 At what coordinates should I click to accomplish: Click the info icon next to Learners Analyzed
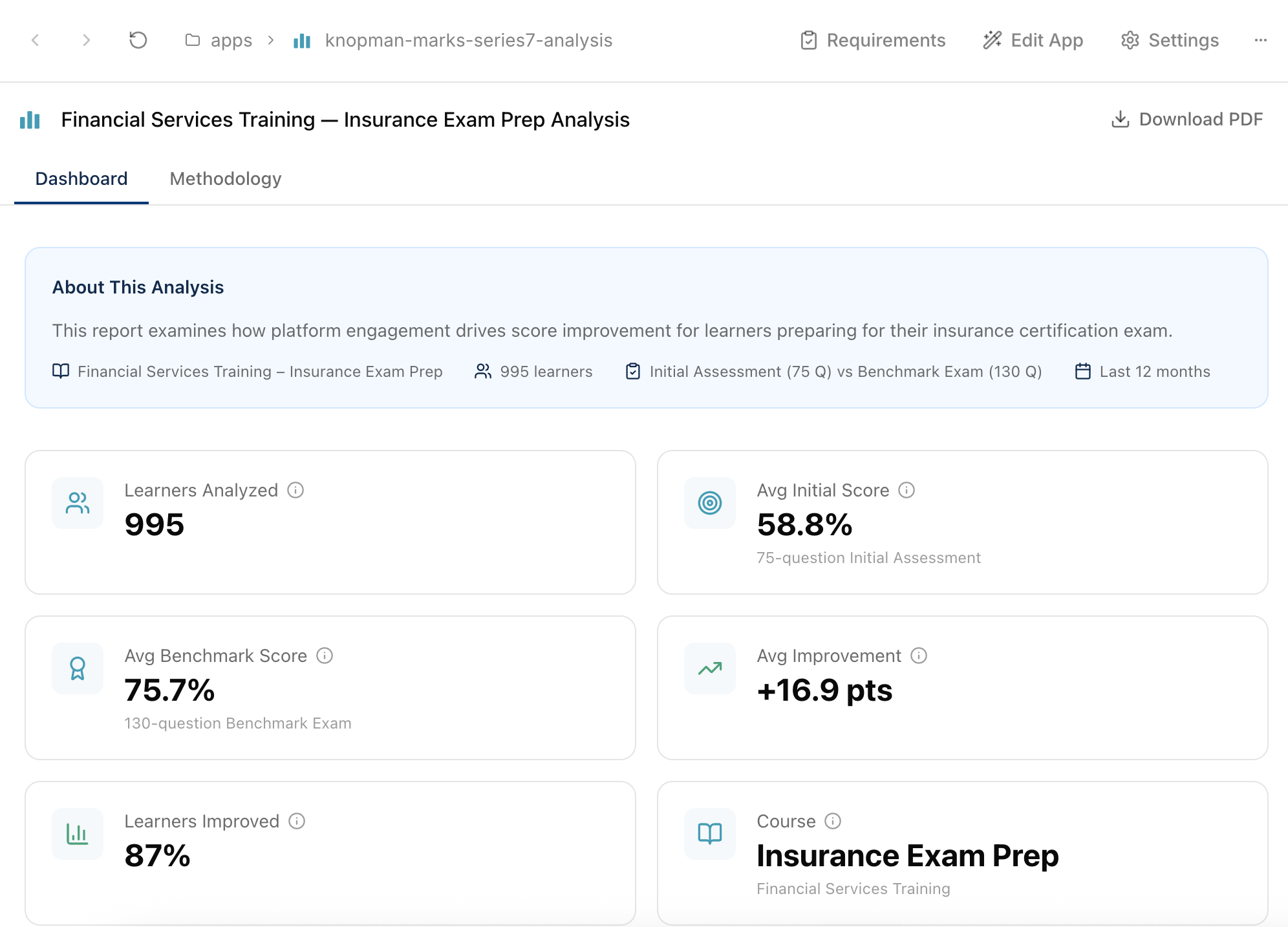click(x=295, y=490)
